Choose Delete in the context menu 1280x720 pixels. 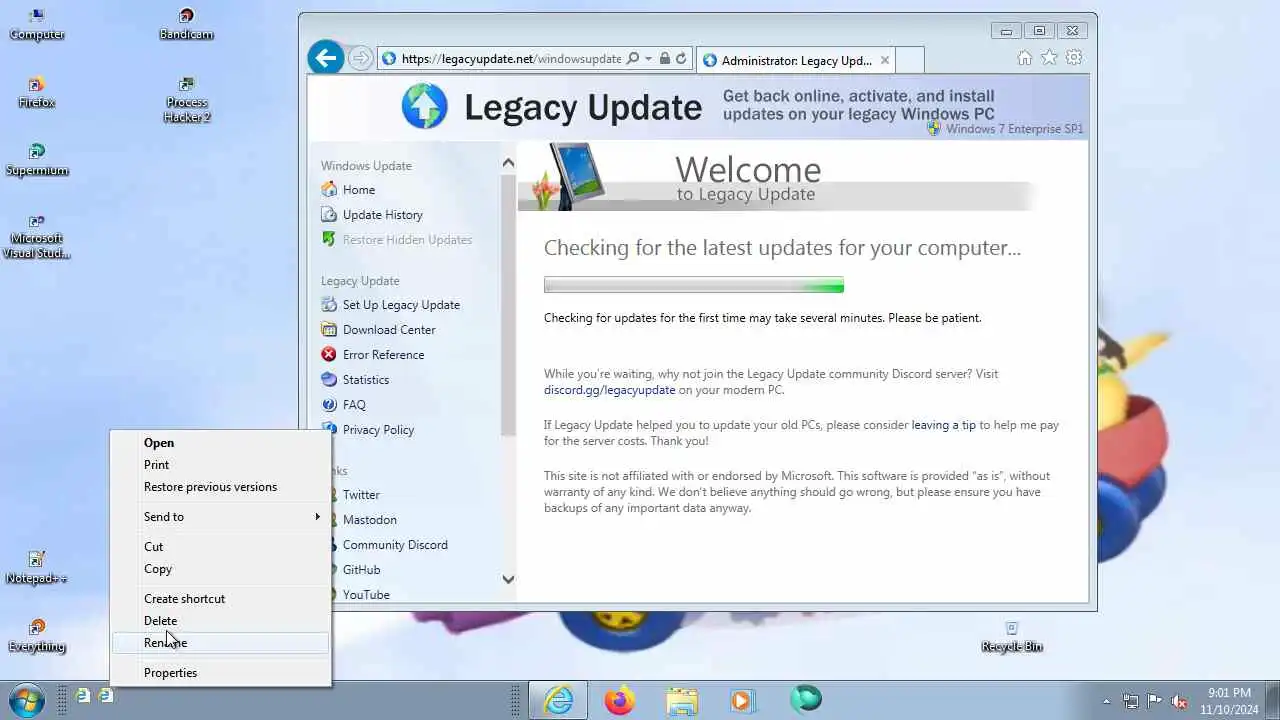[x=220, y=621]
